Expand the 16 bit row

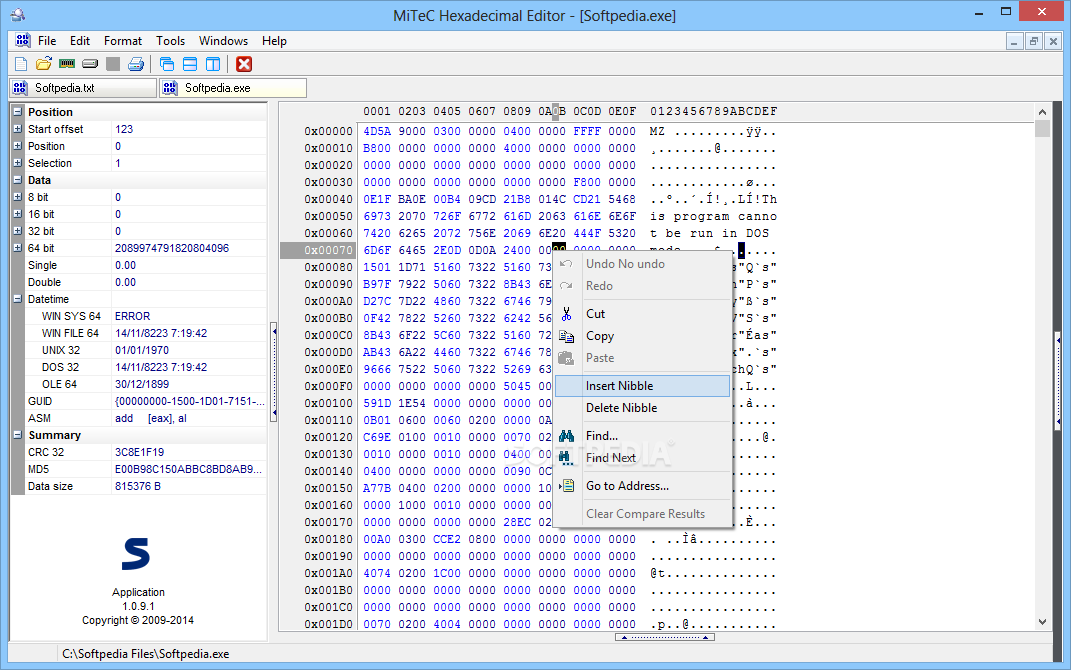(x=18, y=214)
